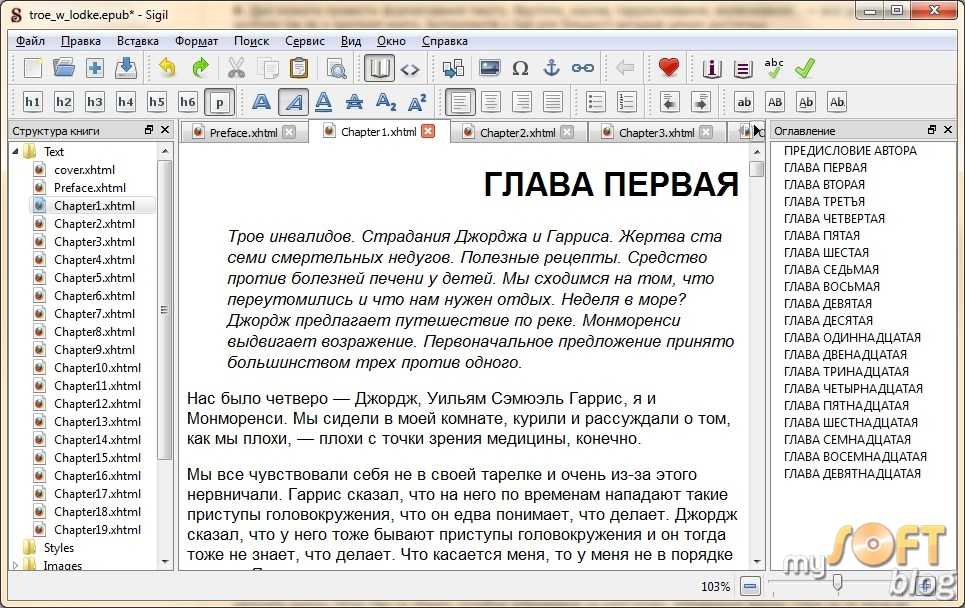Toggle bold text formatting
The height and width of the screenshot is (608, 965).
[262, 102]
